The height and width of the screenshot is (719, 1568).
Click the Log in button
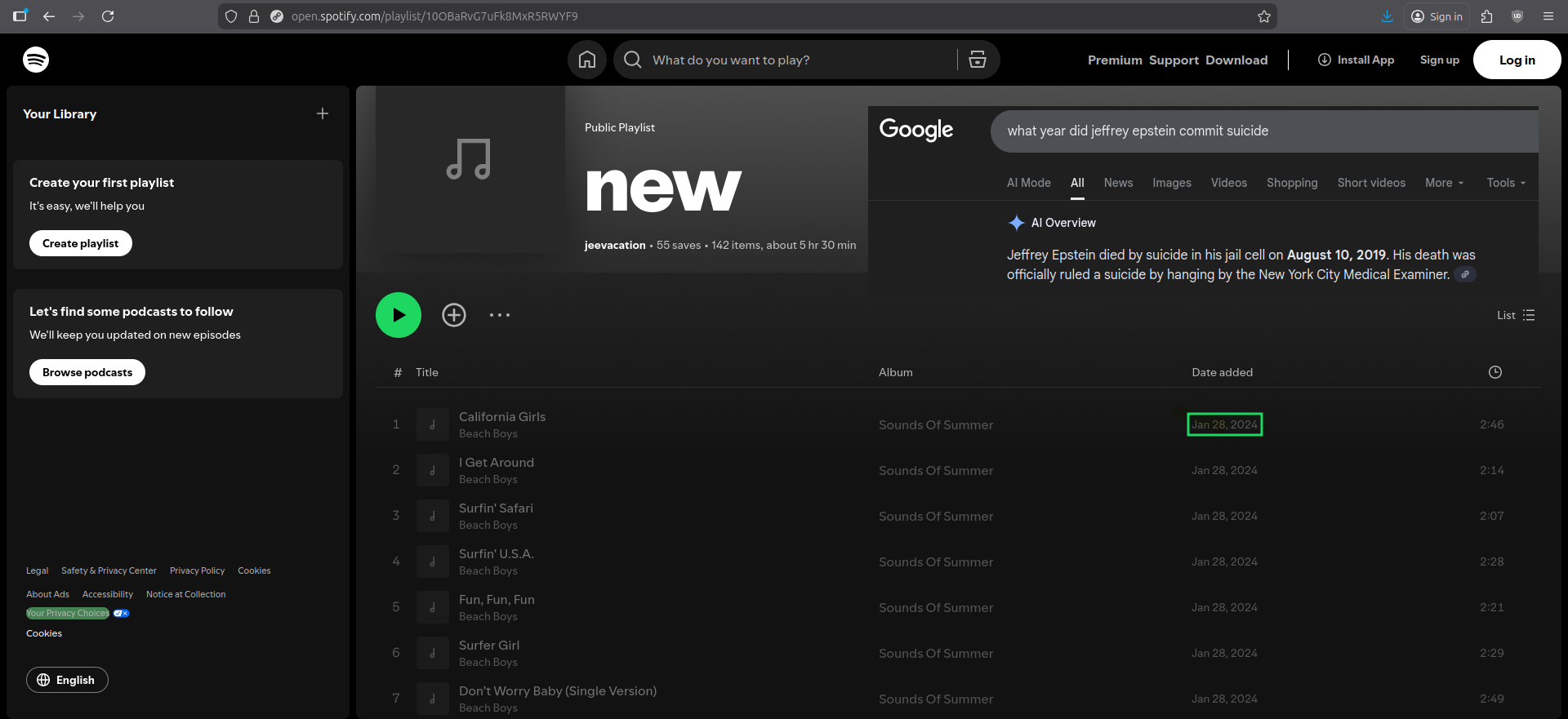tap(1517, 60)
